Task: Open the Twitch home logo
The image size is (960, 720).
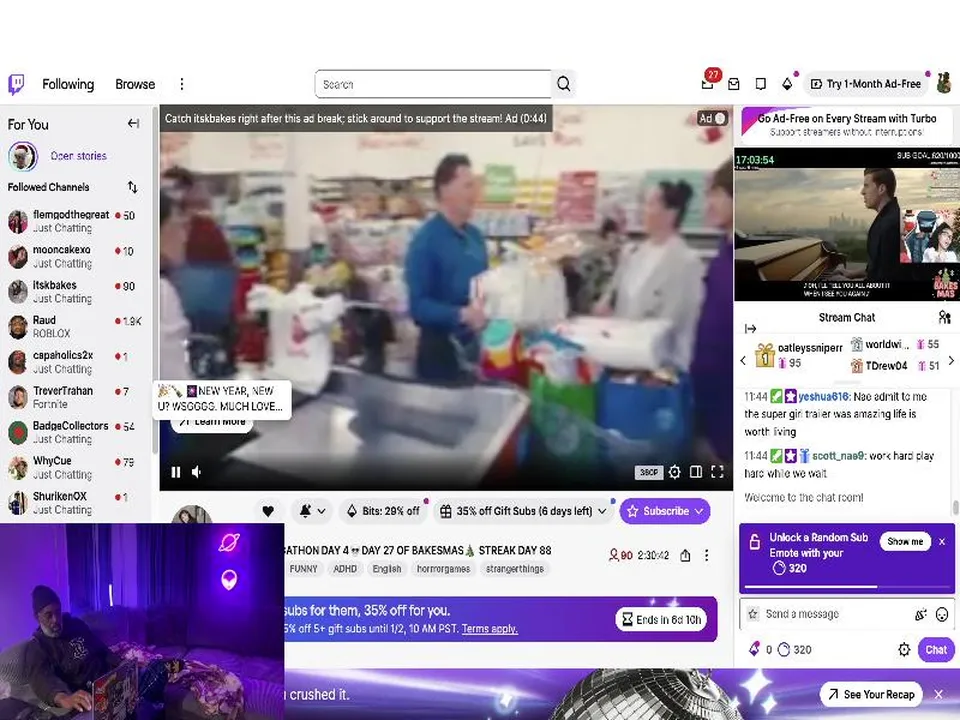Action: click(17, 84)
